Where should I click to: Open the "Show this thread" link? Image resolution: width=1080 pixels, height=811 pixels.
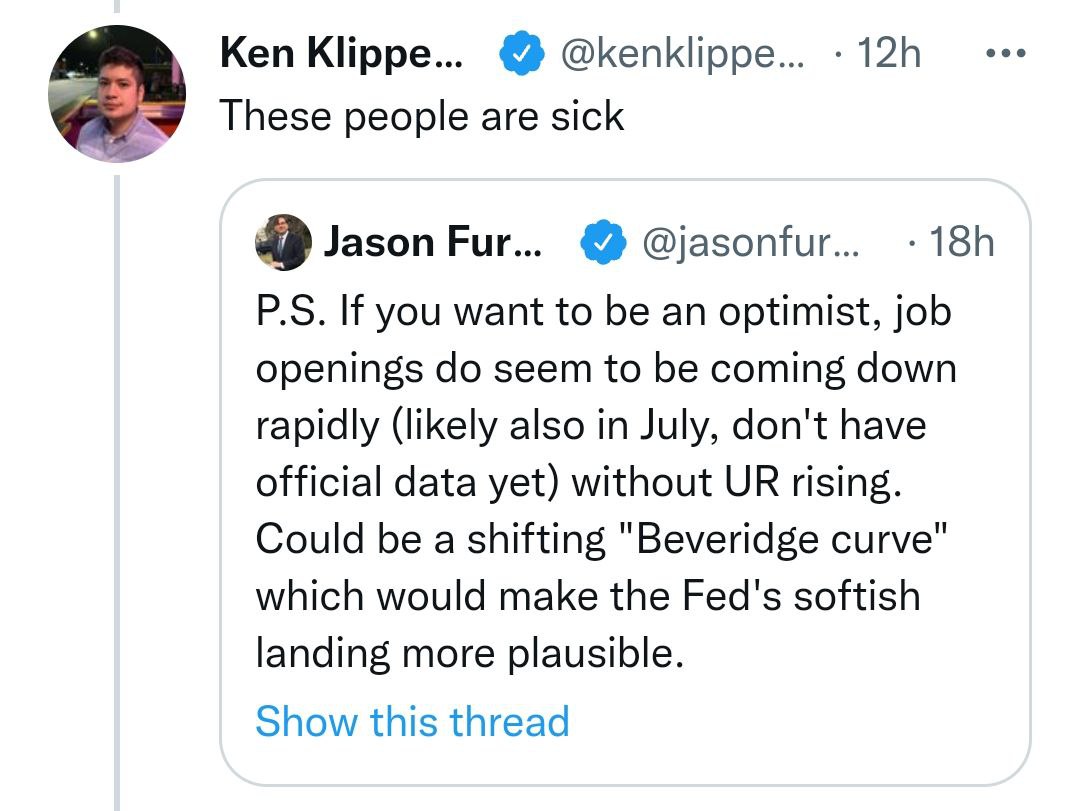412,721
